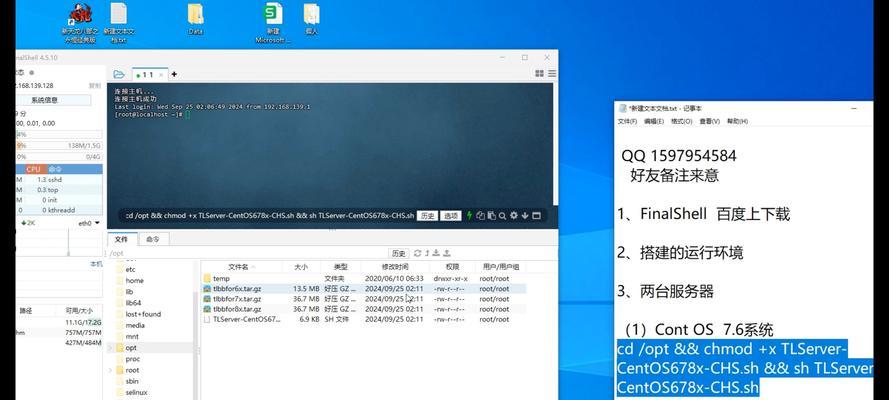Click the swap usage bar 0/4G
The image size is (889, 400).
click(x=59, y=156)
